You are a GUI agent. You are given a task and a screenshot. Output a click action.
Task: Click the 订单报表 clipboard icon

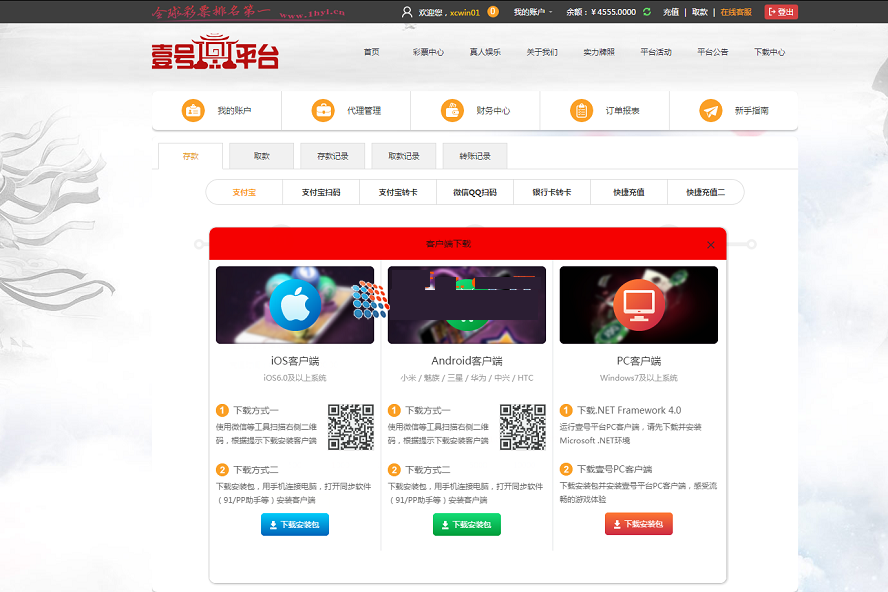point(581,111)
